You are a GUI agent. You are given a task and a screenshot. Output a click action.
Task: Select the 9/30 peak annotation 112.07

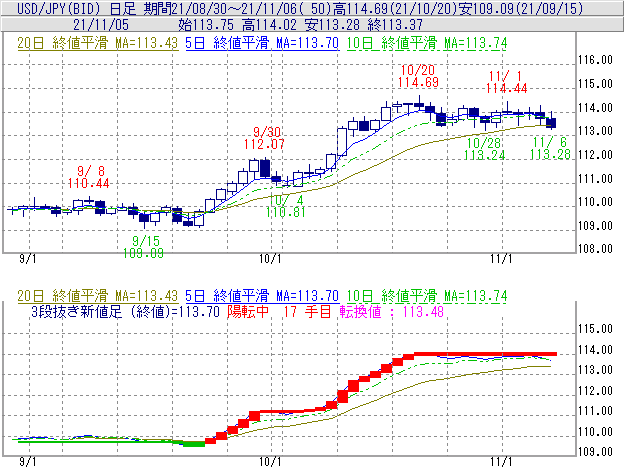[270, 144]
